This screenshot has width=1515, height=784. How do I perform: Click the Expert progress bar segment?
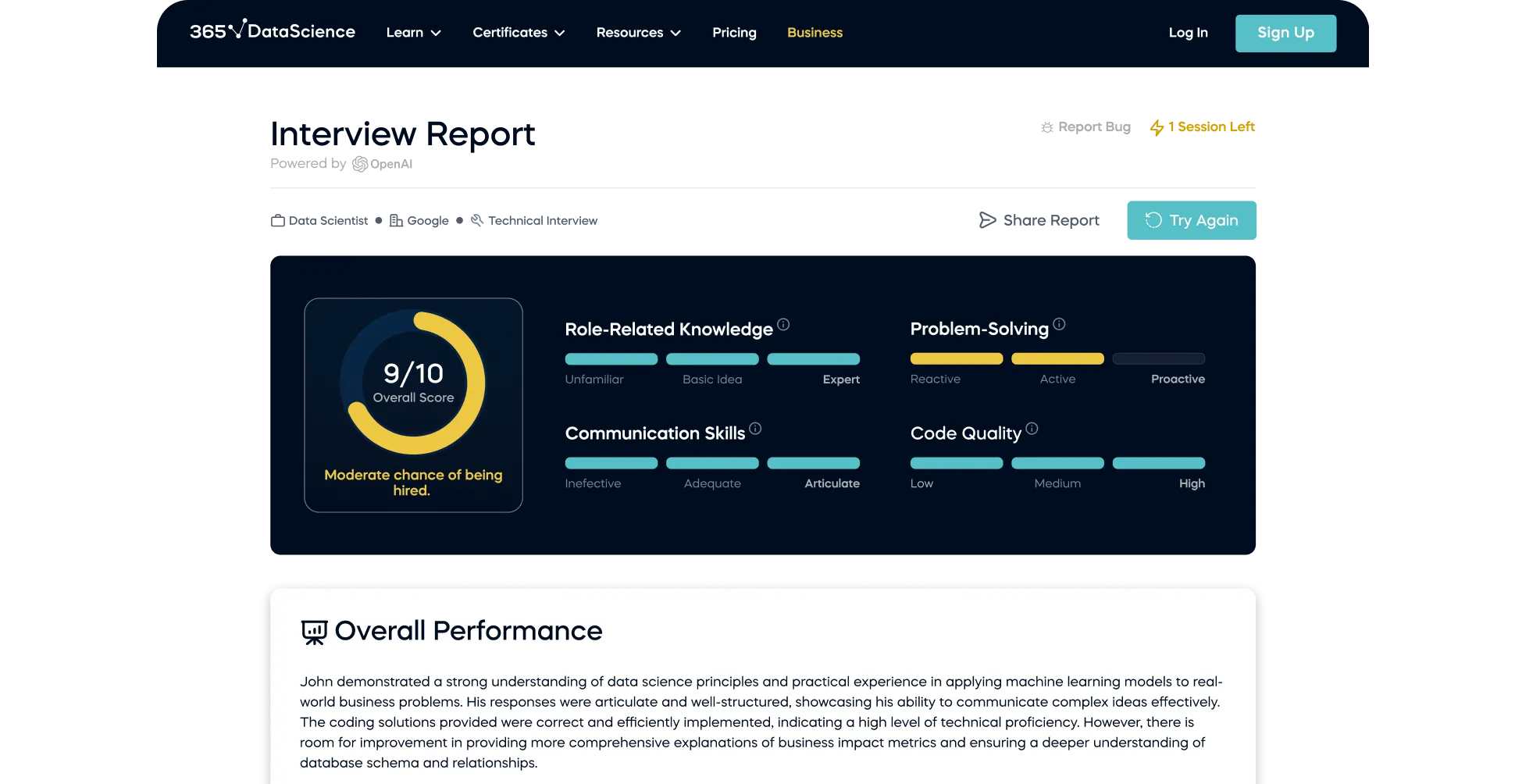point(813,359)
